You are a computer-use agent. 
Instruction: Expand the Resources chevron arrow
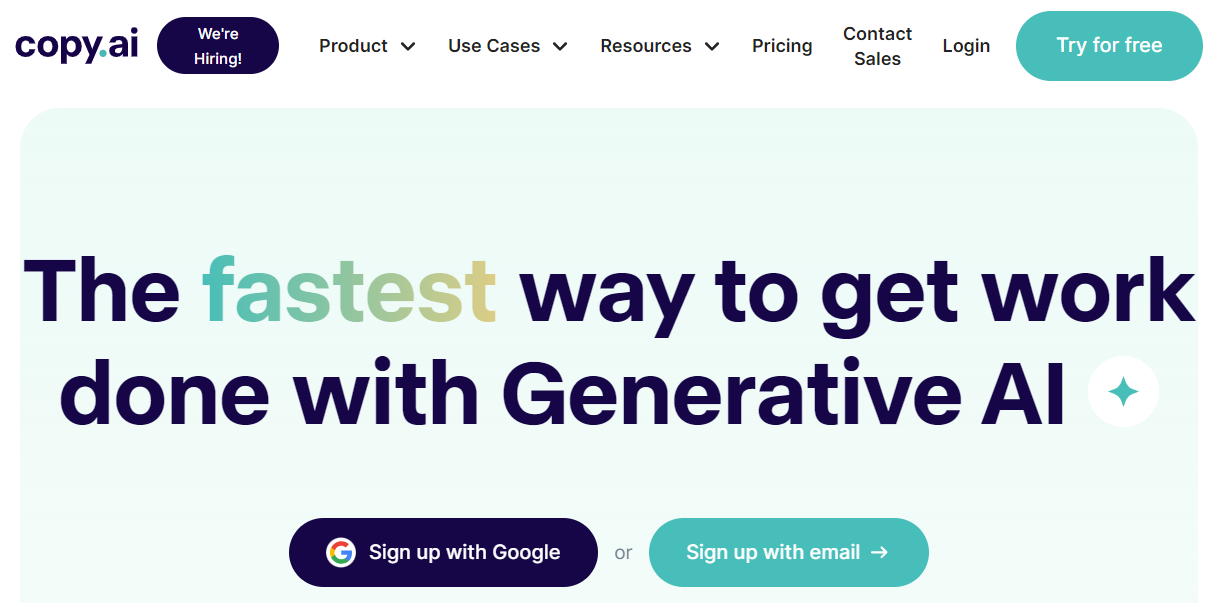tap(712, 46)
